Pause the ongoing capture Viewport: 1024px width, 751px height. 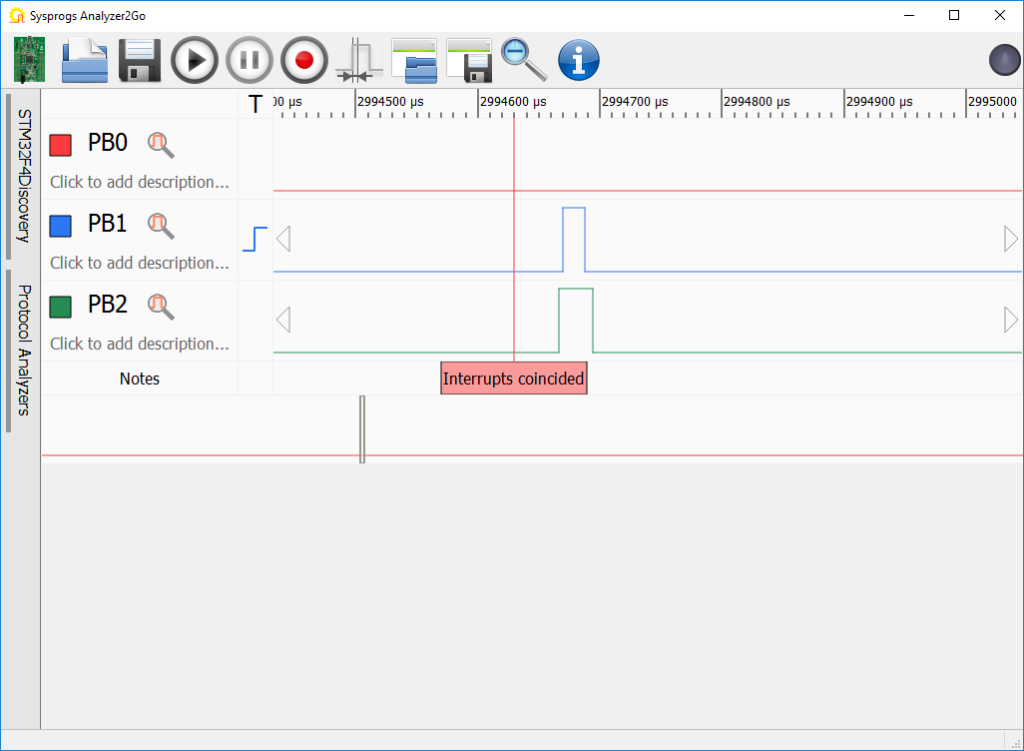pos(248,60)
